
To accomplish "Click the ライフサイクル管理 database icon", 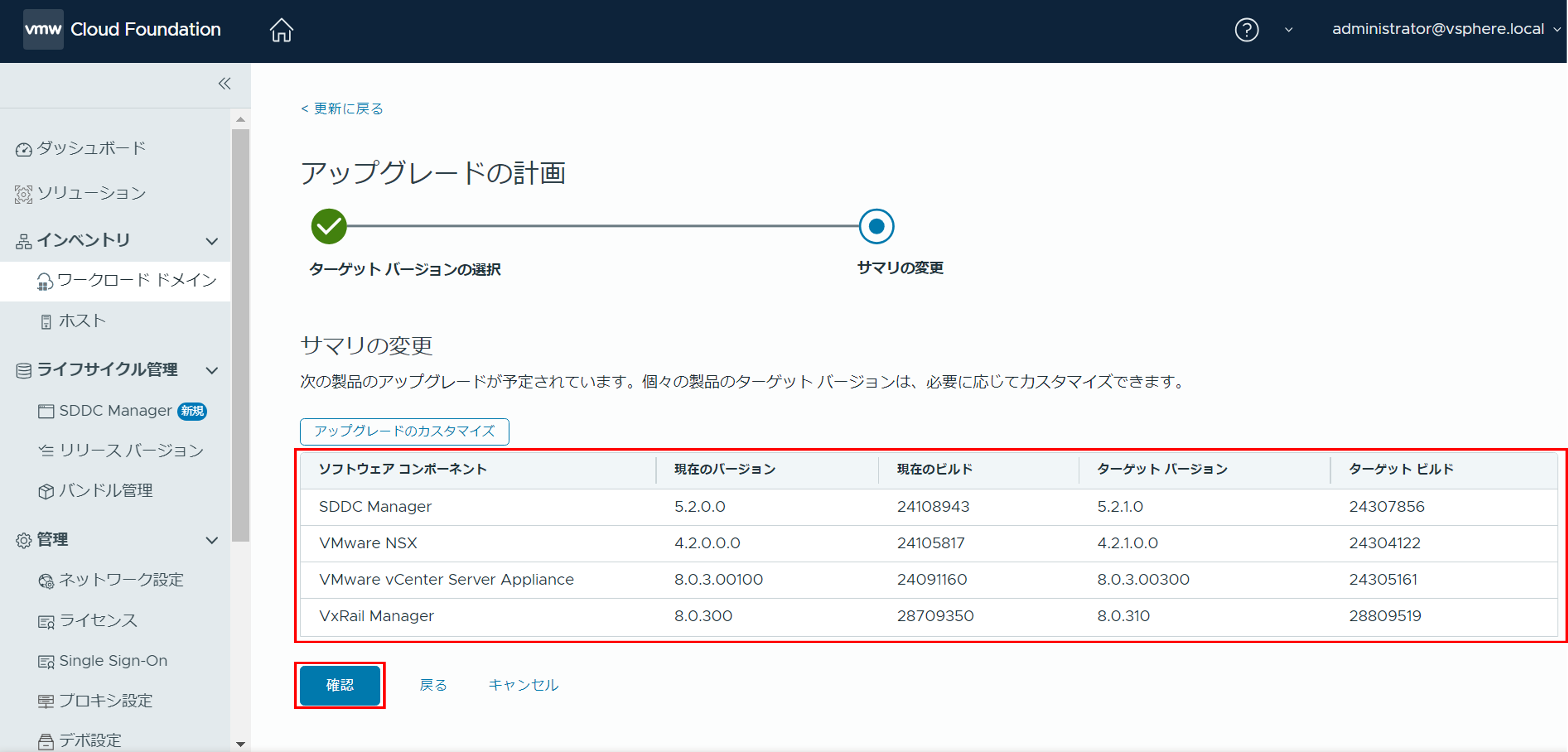I will 23,370.
